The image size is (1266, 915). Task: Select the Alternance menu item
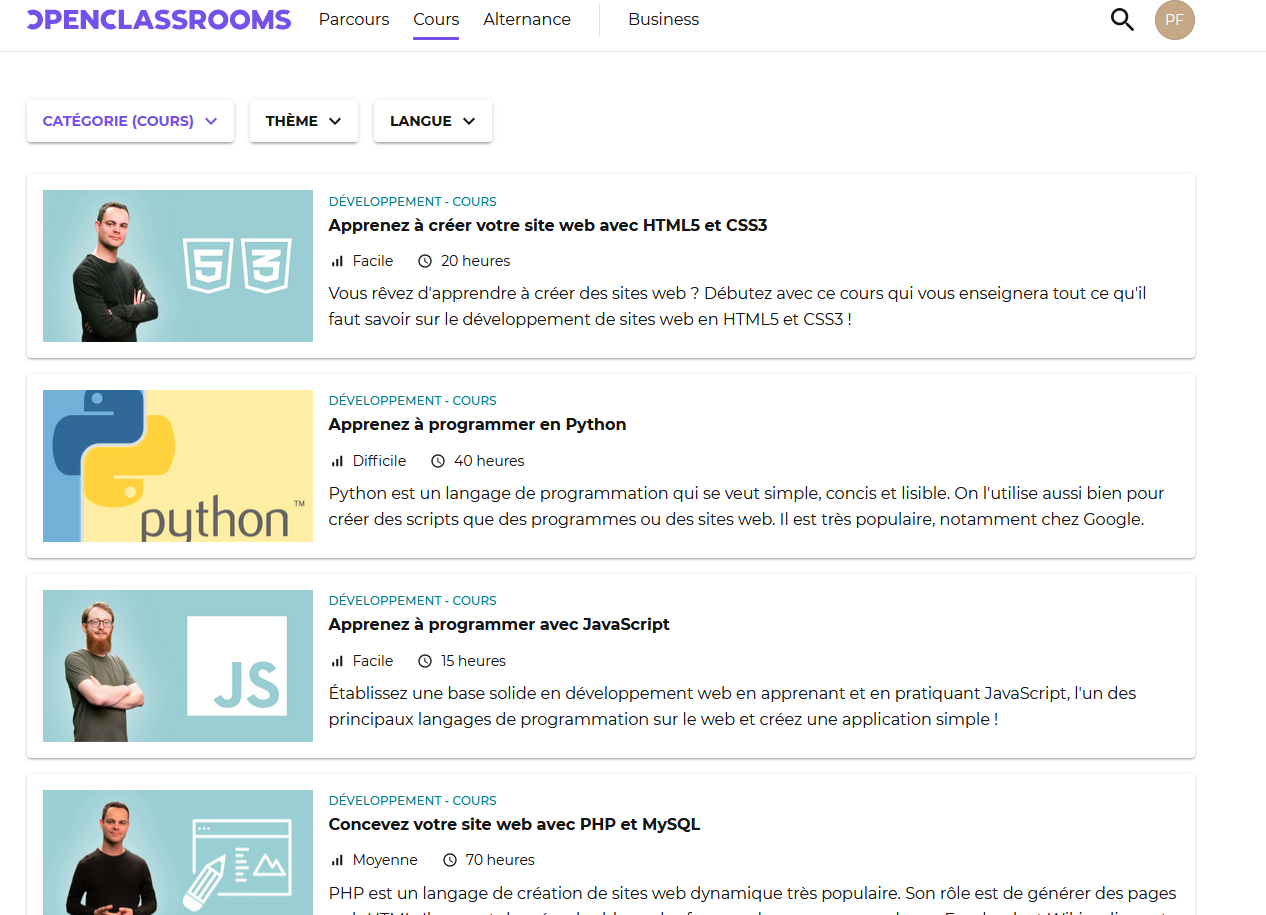click(526, 19)
